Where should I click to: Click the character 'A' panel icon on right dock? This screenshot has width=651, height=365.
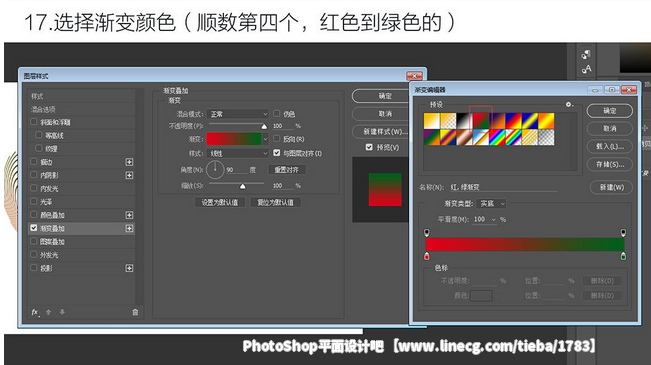[x=586, y=69]
